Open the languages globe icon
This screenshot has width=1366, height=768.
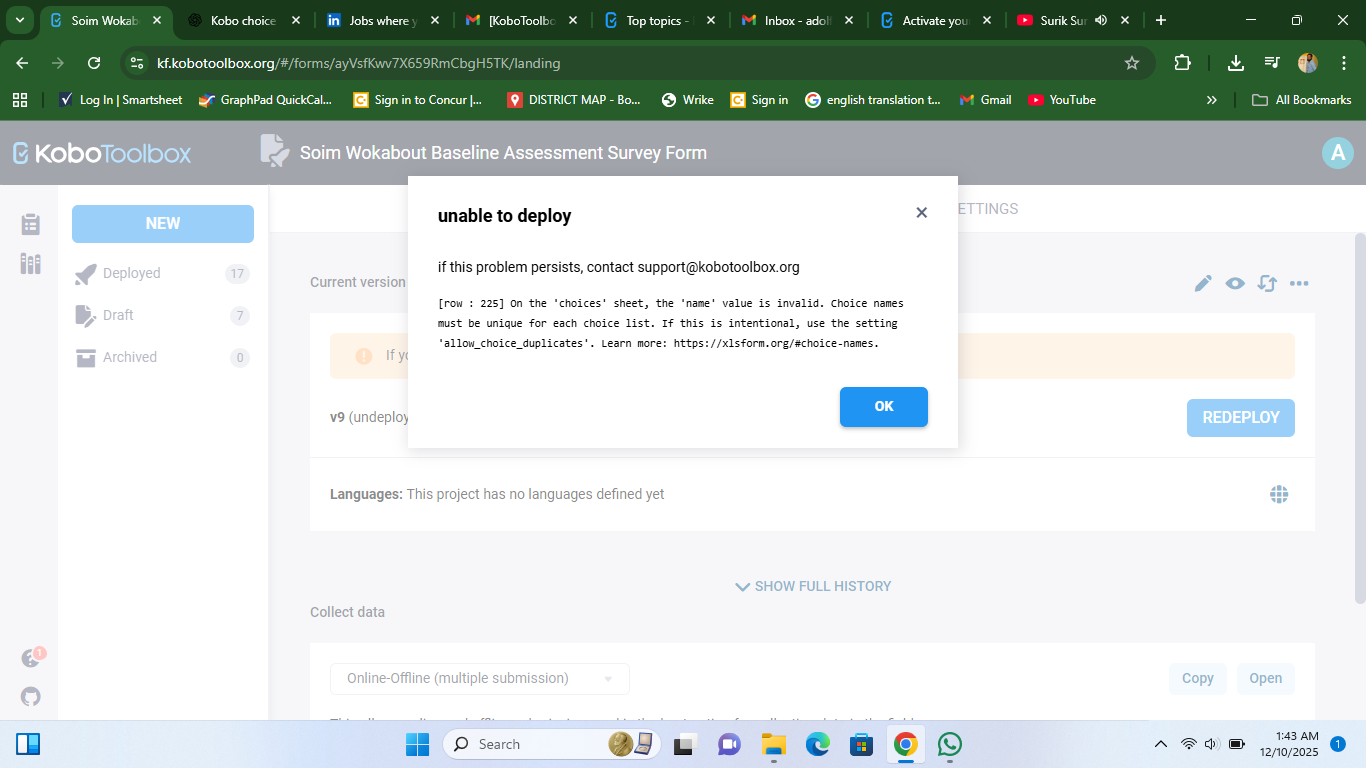tap(1278, 494)
